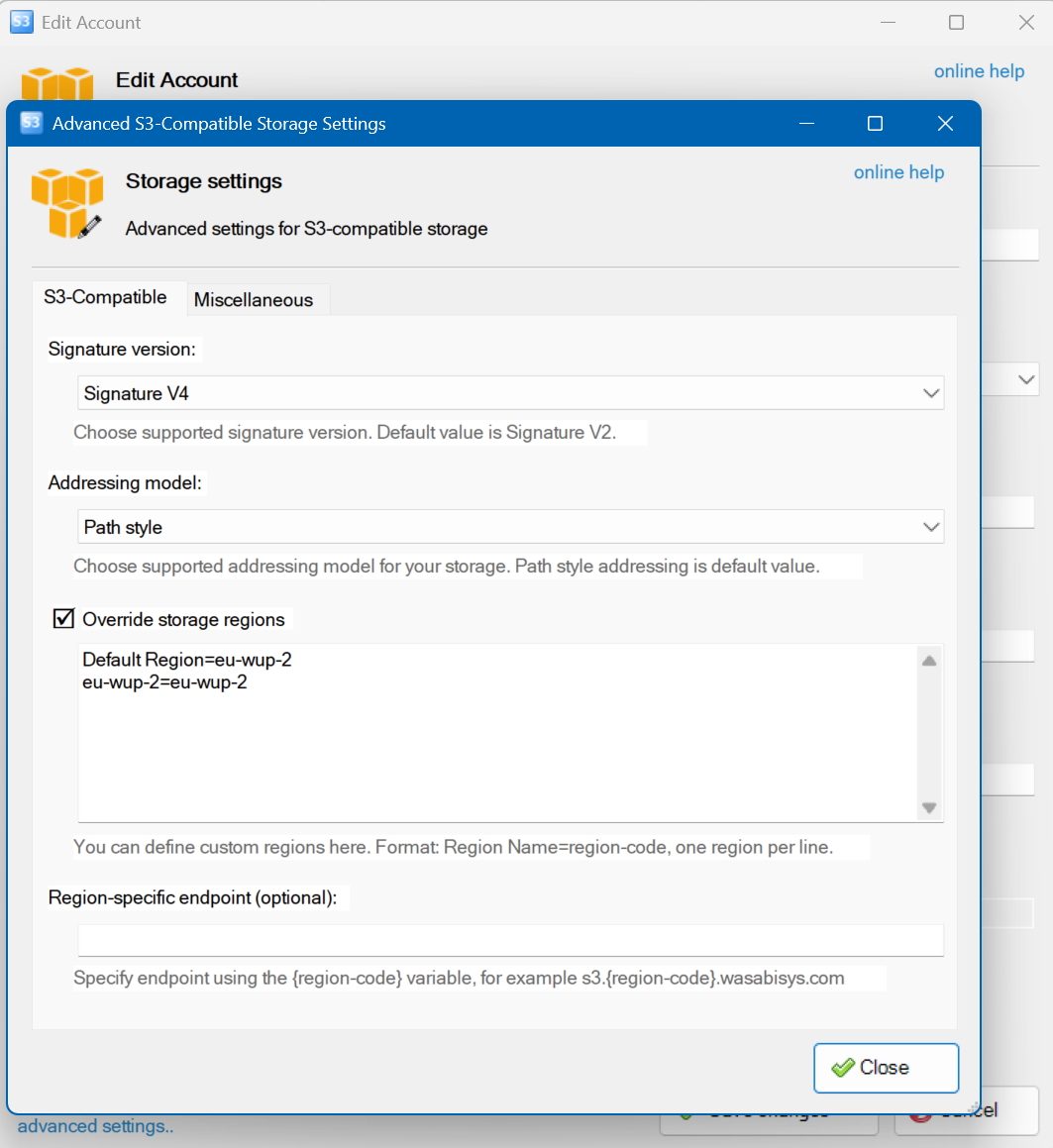Click the advanced settings link

(95, 1126)
